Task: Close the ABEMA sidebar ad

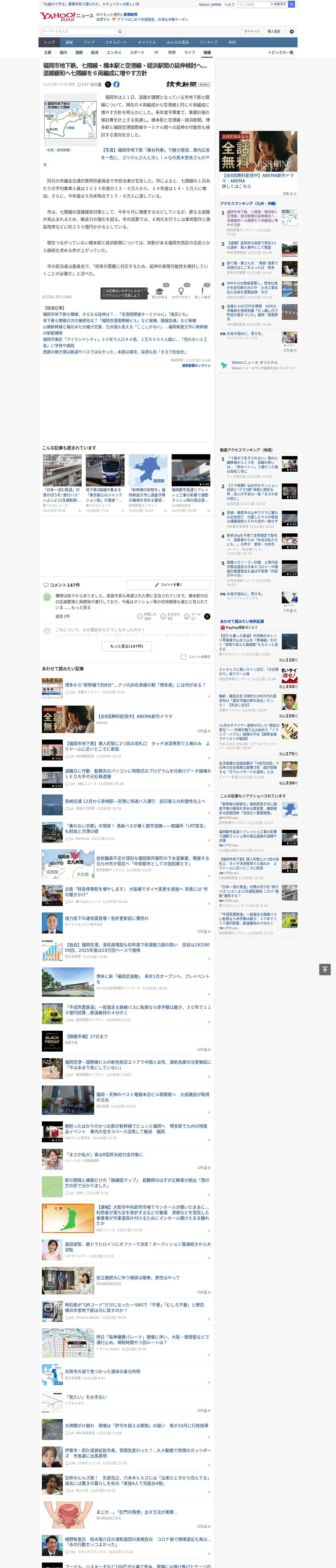Action: (x=295, y=194)
